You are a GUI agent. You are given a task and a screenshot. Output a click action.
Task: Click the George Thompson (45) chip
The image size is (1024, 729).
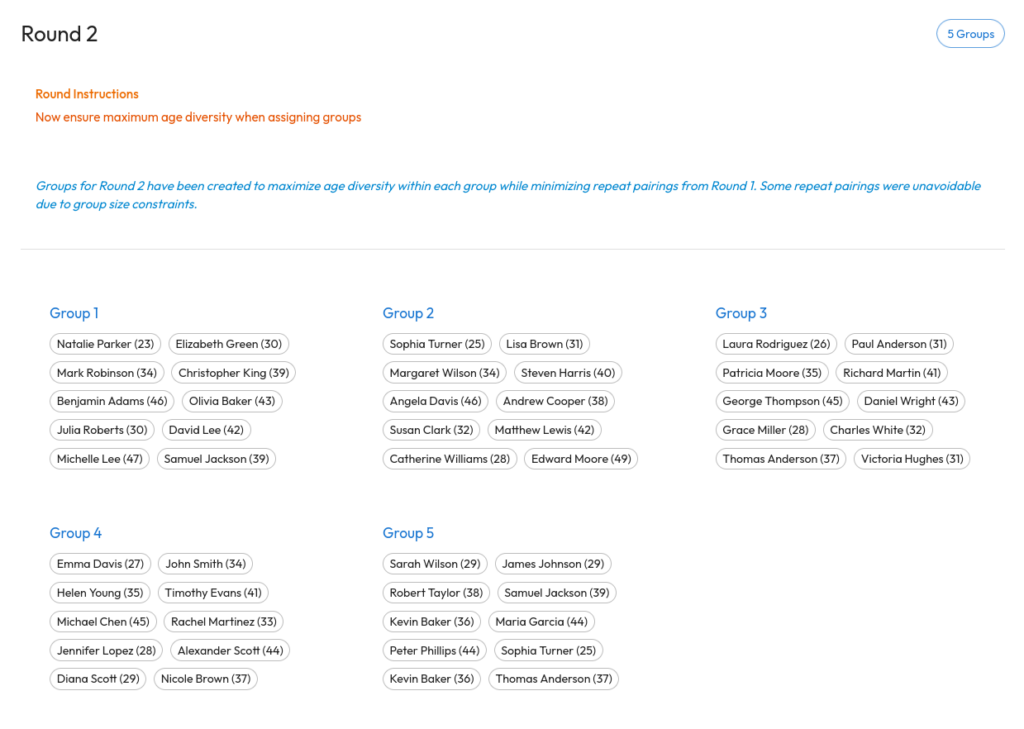click(x=782, y=401)
